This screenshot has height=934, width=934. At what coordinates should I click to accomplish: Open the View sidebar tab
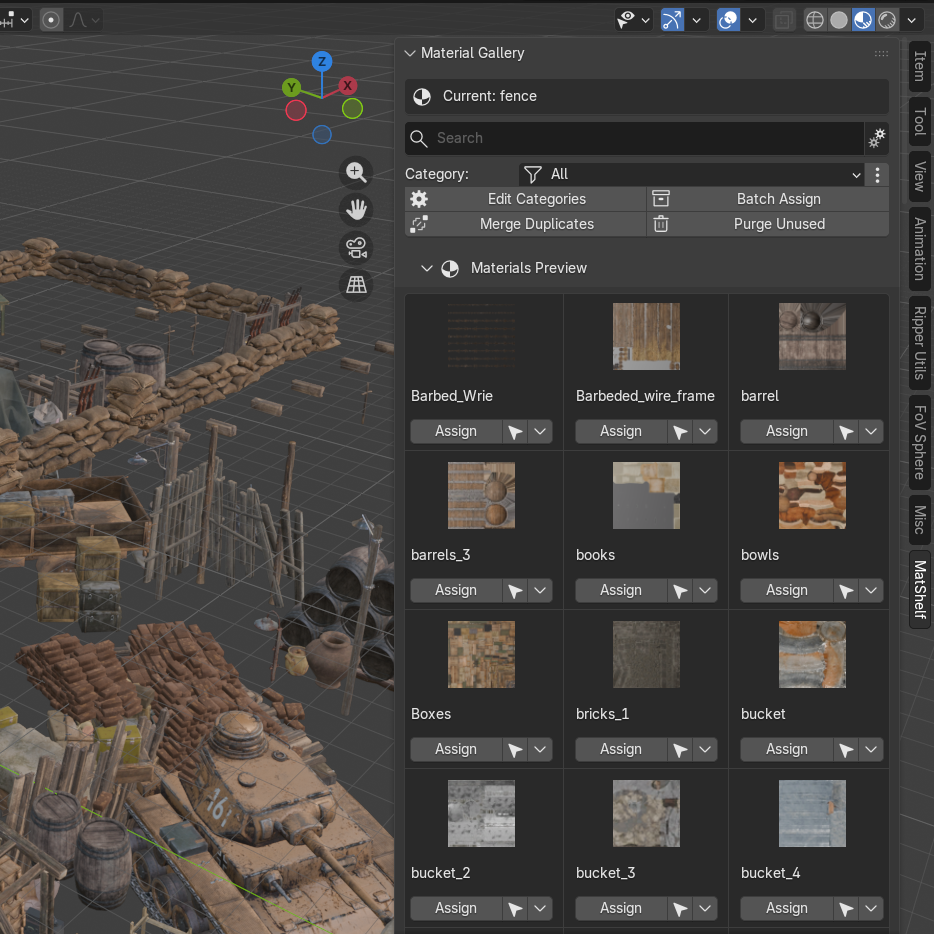coord(920,176)
